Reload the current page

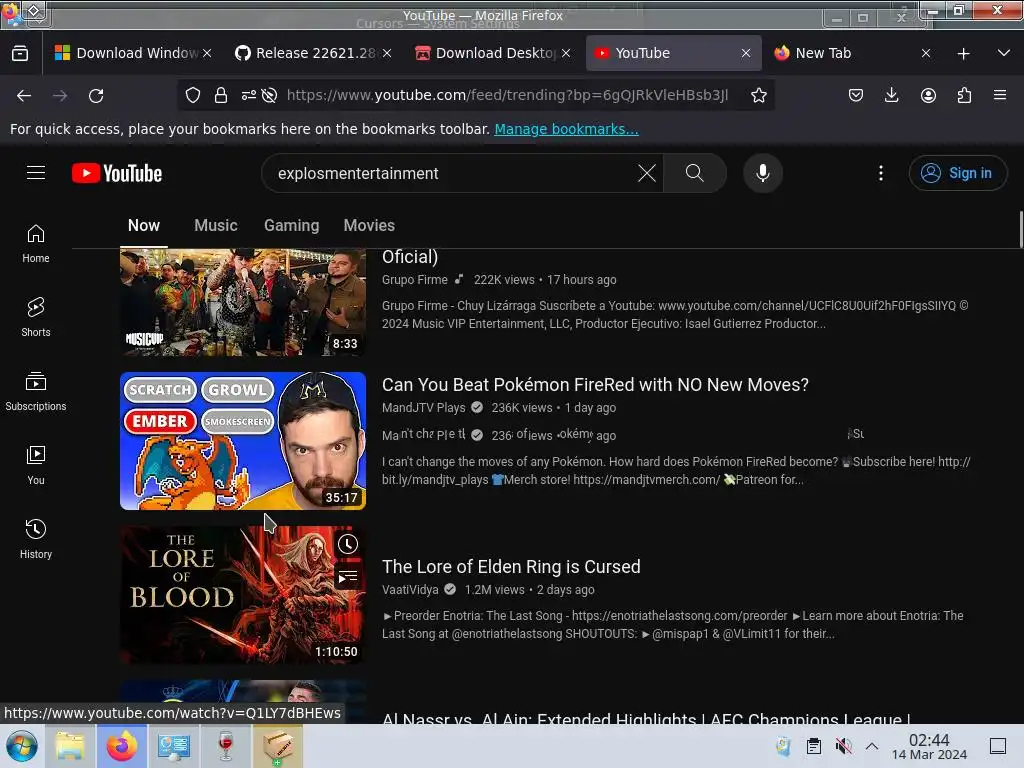point(96,95)
